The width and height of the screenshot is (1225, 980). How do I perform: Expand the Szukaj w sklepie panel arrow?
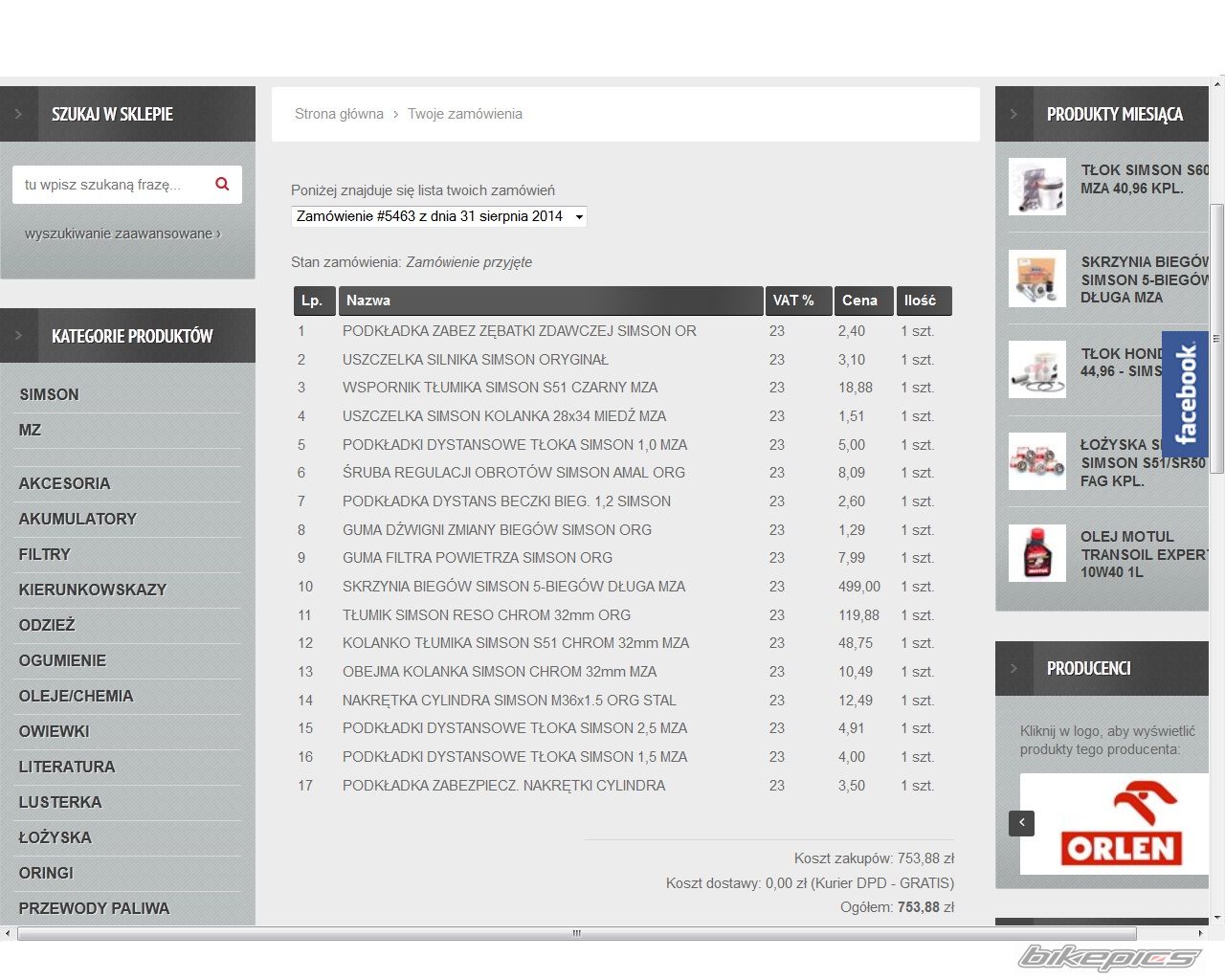click(18, 114)
